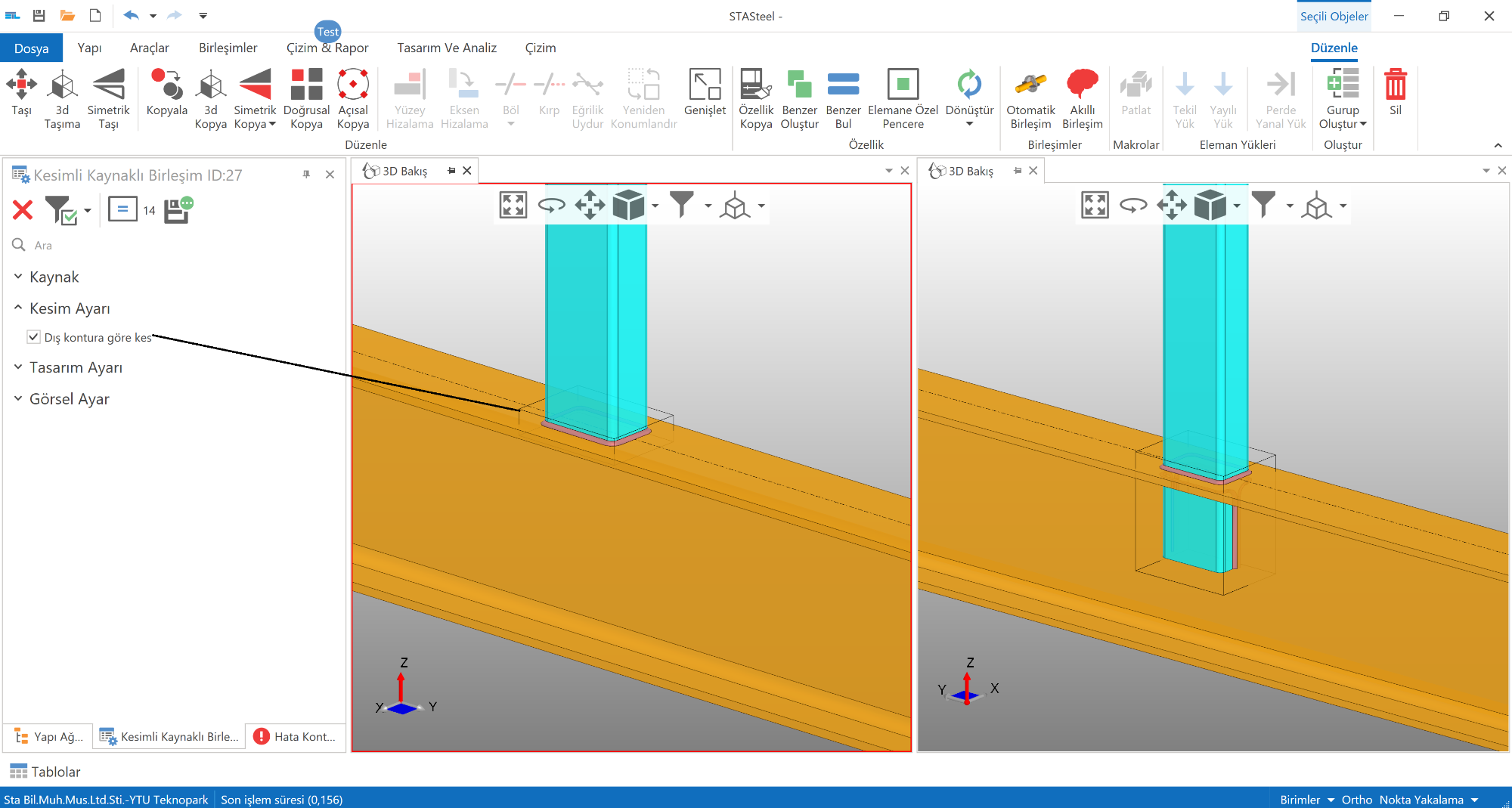Open the Akıllı Birleşim smart connection tool
This screenshot has width=1512, height=808.
coord(1082,85)
